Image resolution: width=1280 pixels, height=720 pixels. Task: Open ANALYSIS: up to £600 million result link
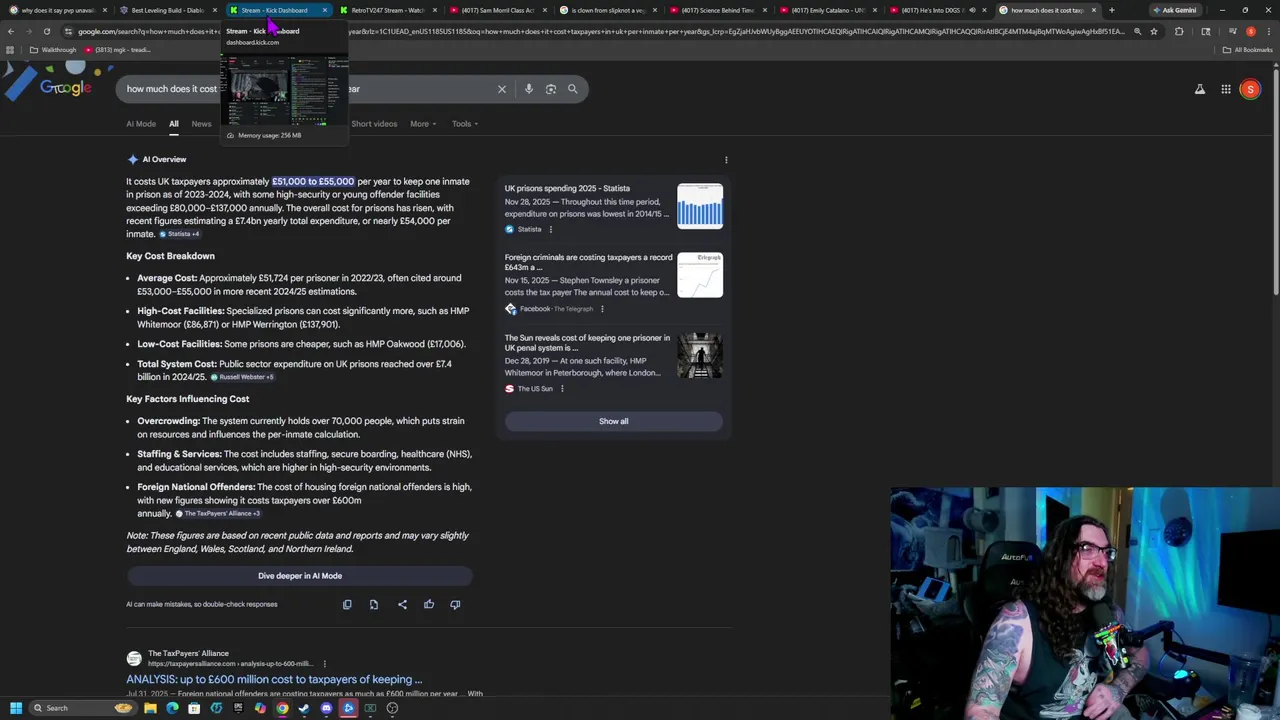point(274,680)
